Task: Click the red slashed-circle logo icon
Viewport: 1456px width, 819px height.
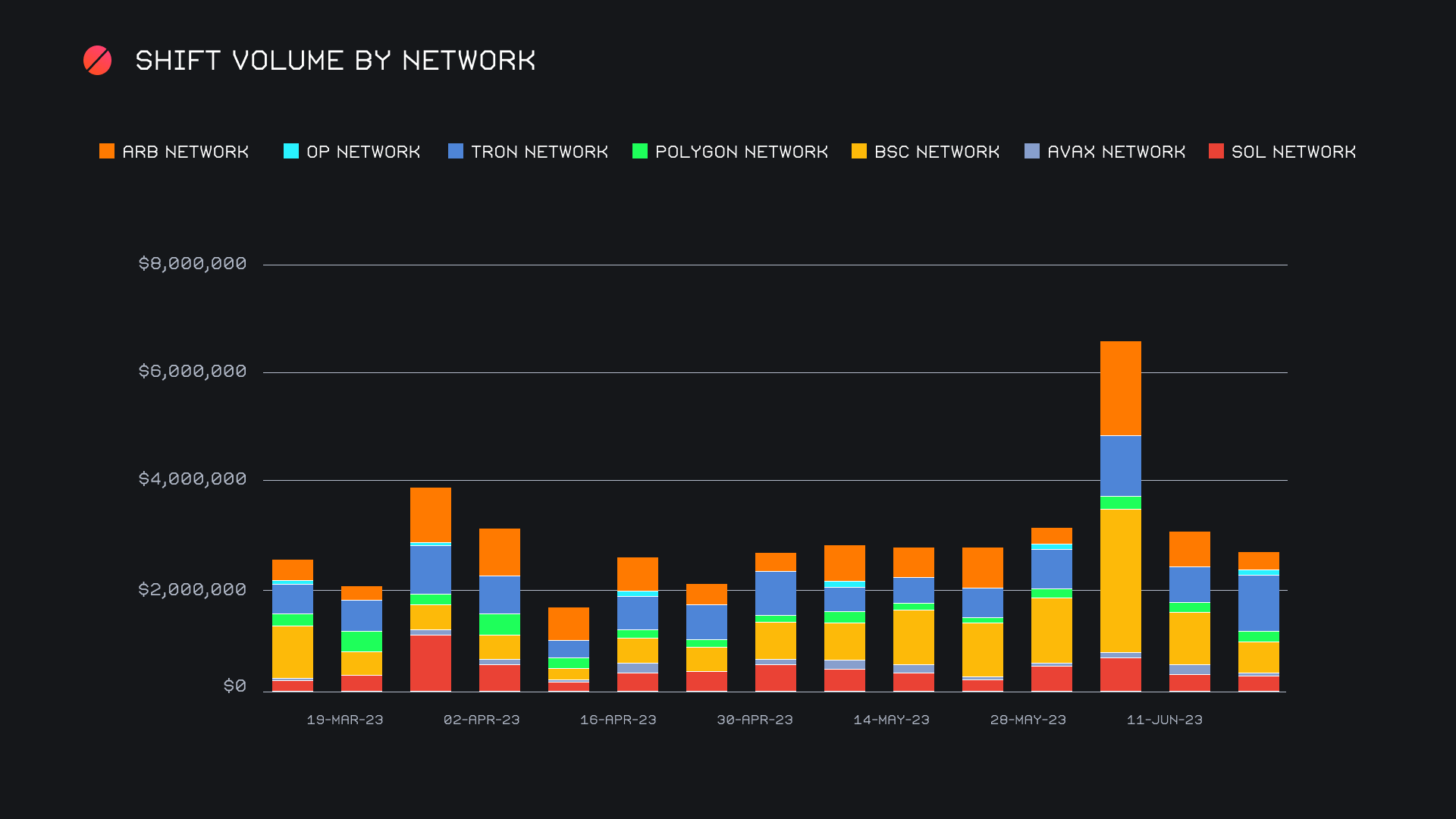Action: tap(97, 61)
